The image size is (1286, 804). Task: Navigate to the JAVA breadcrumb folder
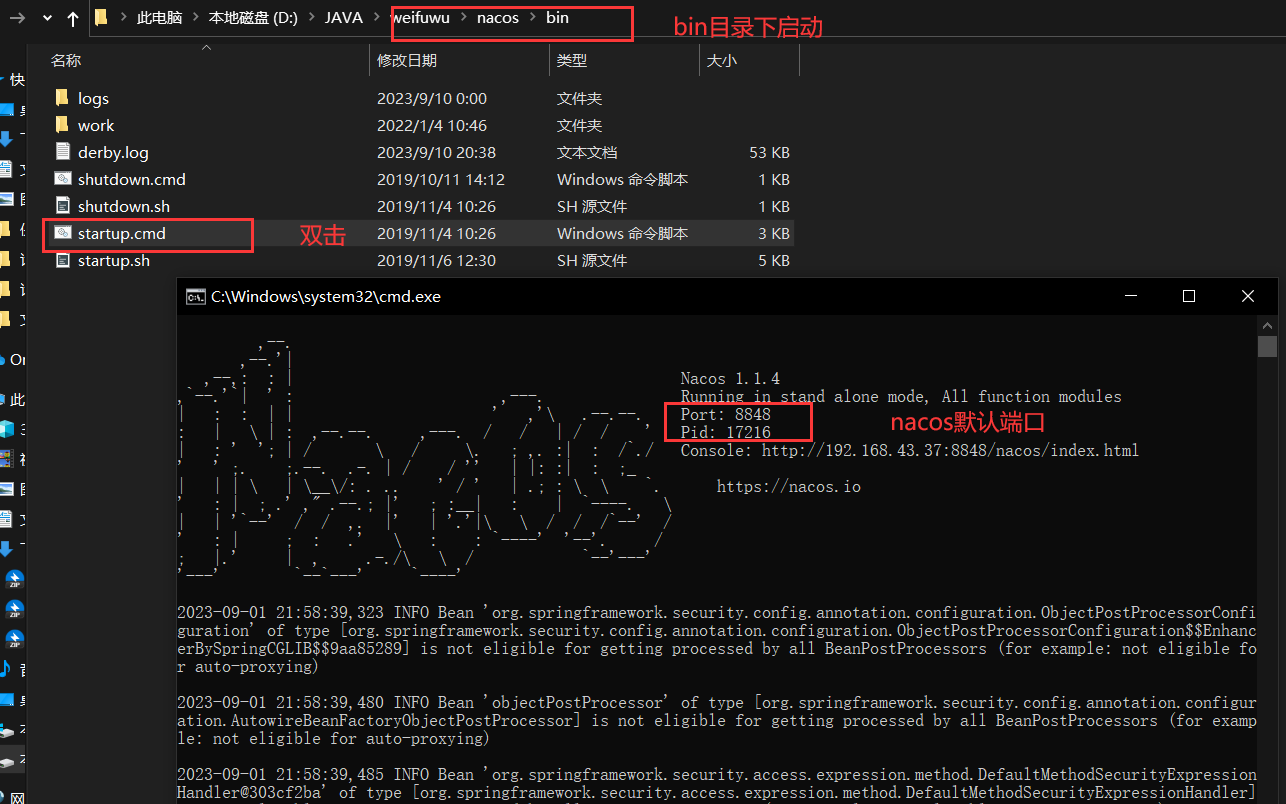point(344,18)
